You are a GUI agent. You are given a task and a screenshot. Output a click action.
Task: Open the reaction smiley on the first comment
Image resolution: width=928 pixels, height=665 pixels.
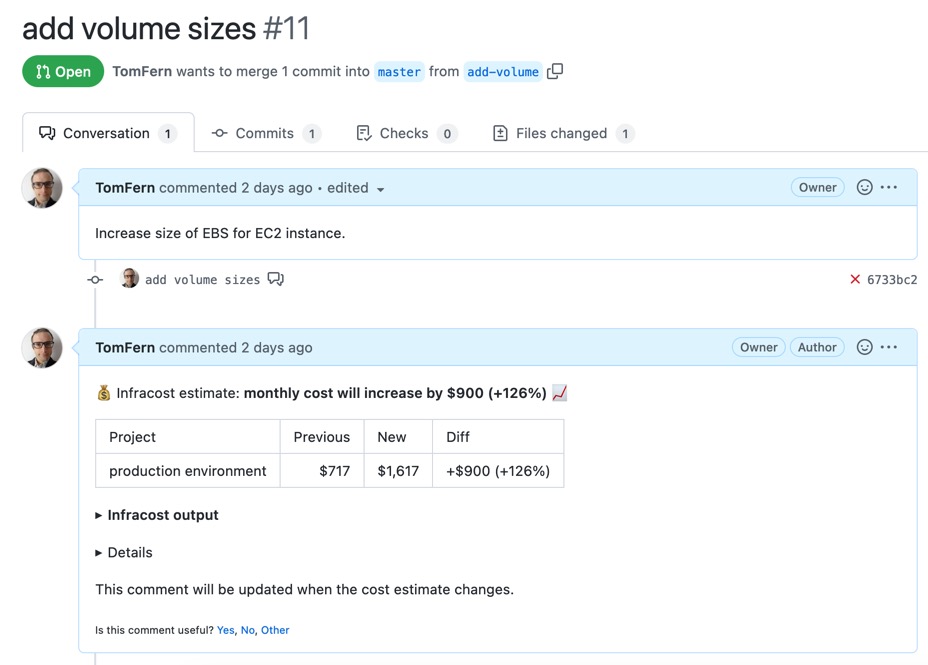(864, 187)
